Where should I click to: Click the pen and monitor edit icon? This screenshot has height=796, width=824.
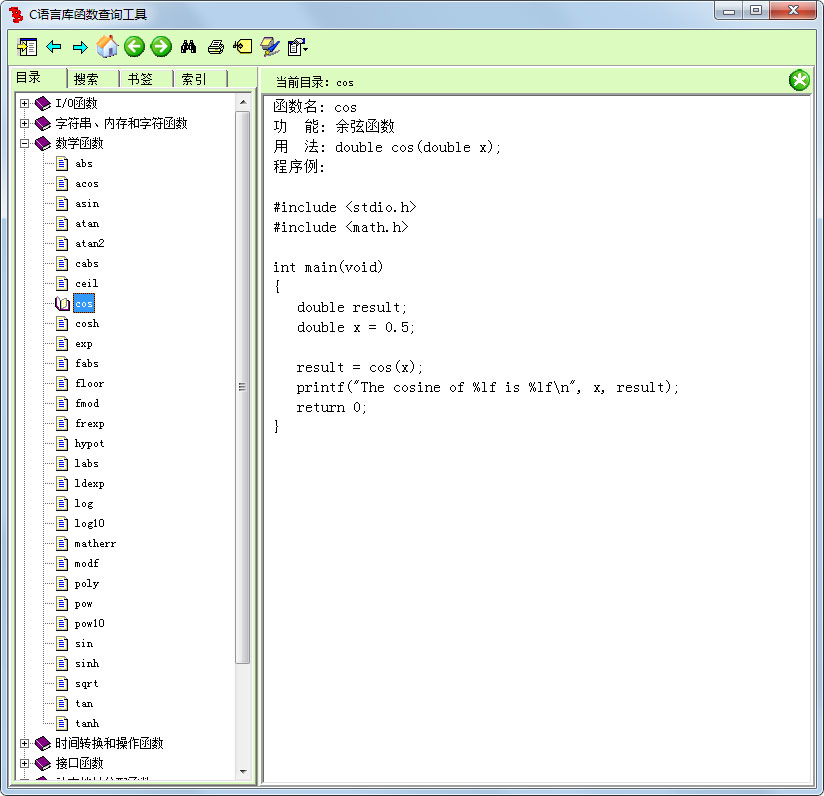pyautogui.click(x=270, y=47)
